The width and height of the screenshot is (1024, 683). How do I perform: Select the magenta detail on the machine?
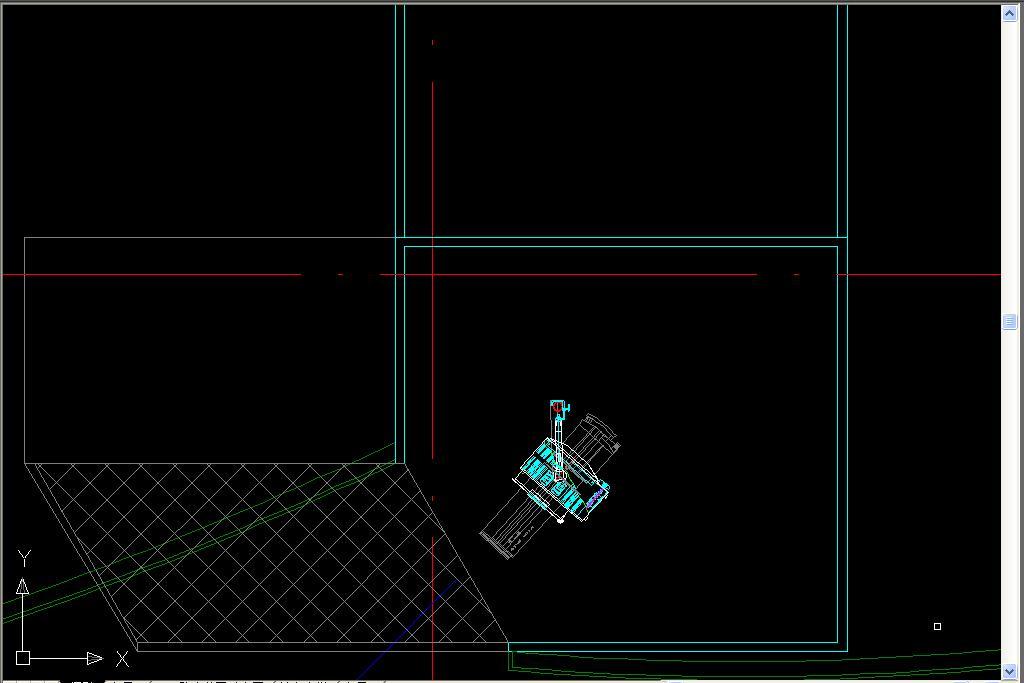pyautogui.click(x=596, y=494)
